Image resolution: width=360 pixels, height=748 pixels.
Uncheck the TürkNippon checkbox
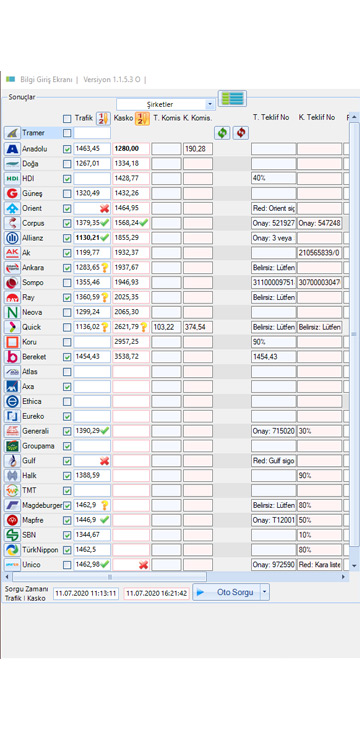point(67,550)
